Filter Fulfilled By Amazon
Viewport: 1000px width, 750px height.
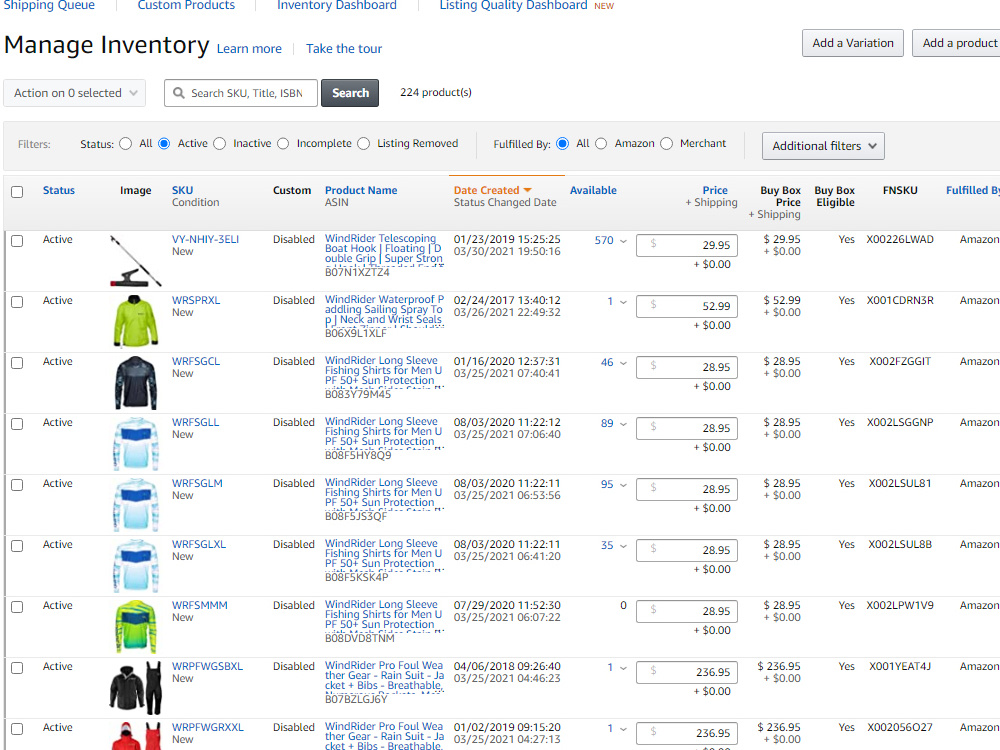601,143
